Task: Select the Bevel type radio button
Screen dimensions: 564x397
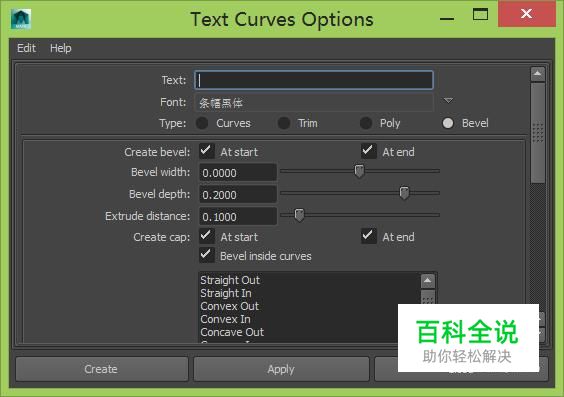Action: pos(448,123)
